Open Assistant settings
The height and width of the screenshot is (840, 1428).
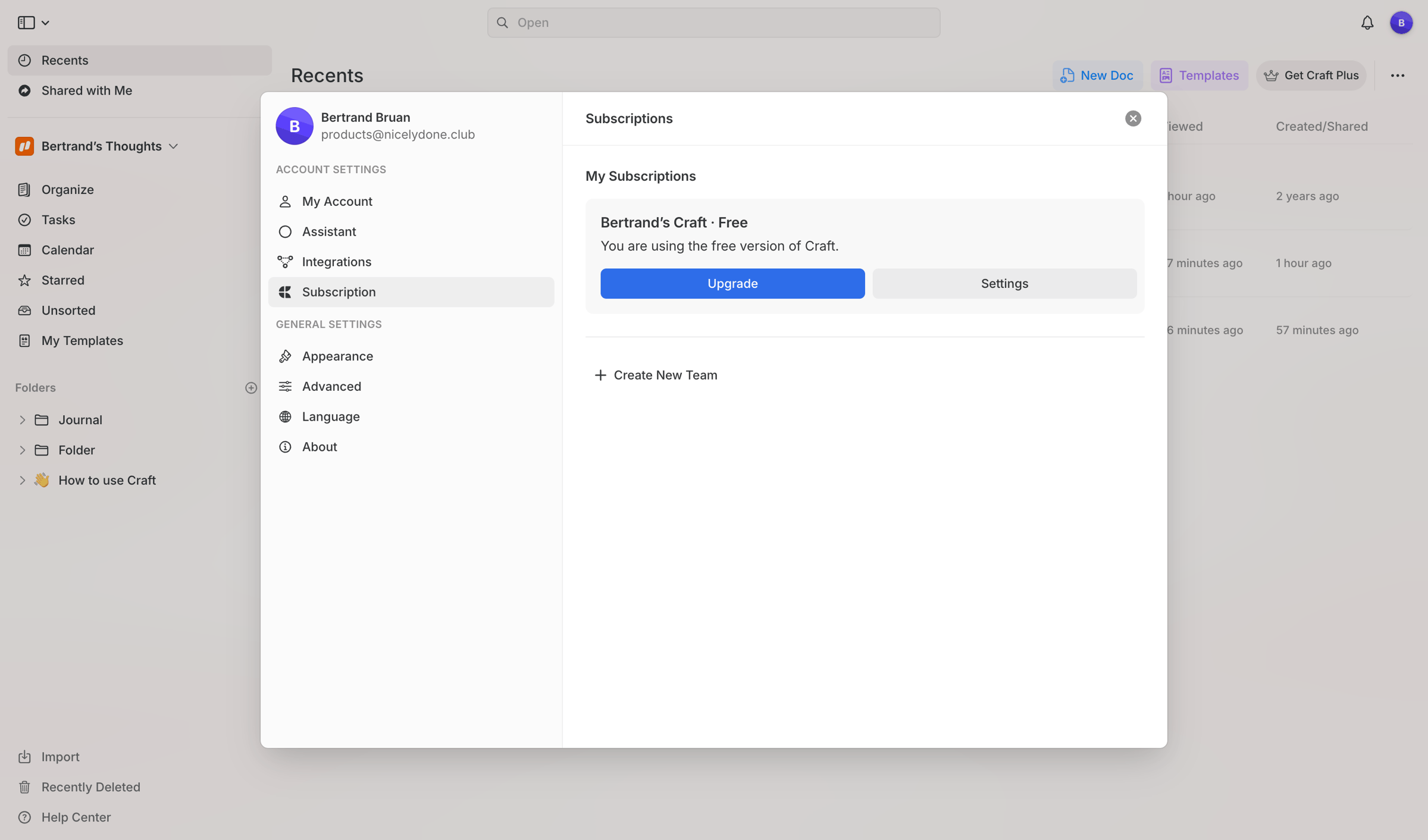[x=411, y=232]
